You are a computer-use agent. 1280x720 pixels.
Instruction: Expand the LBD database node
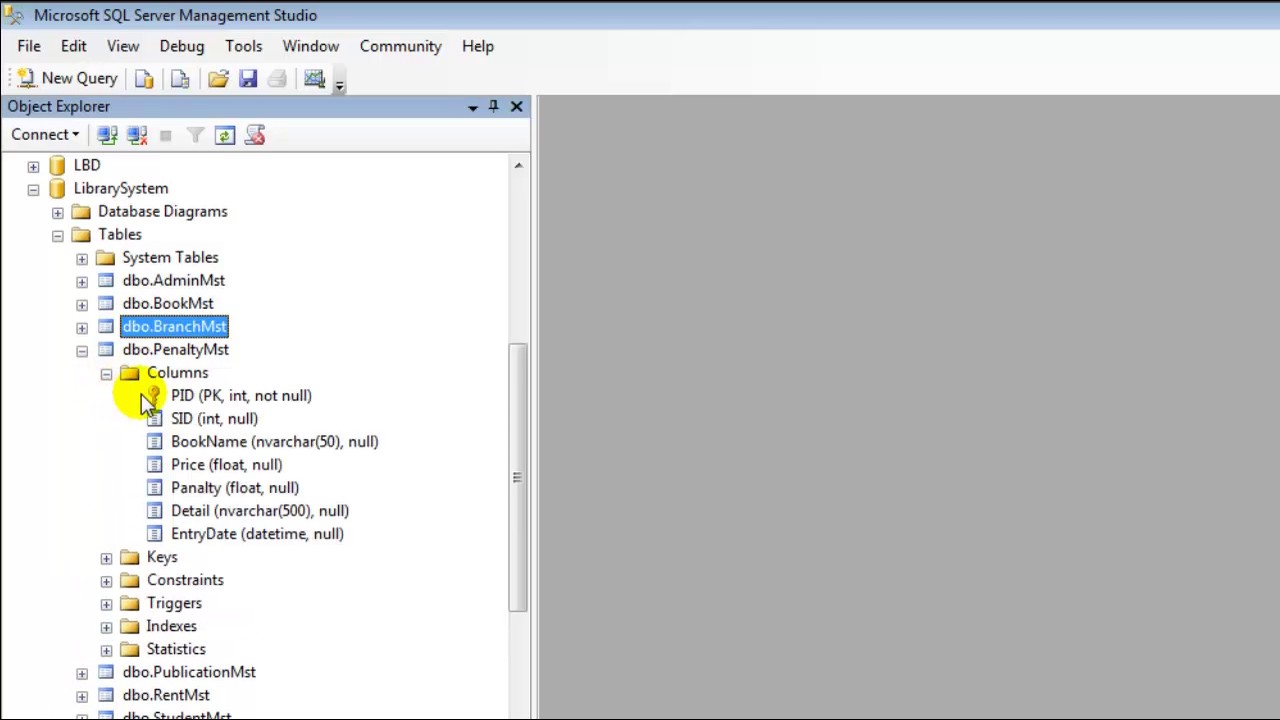click(x=33, y=166)
